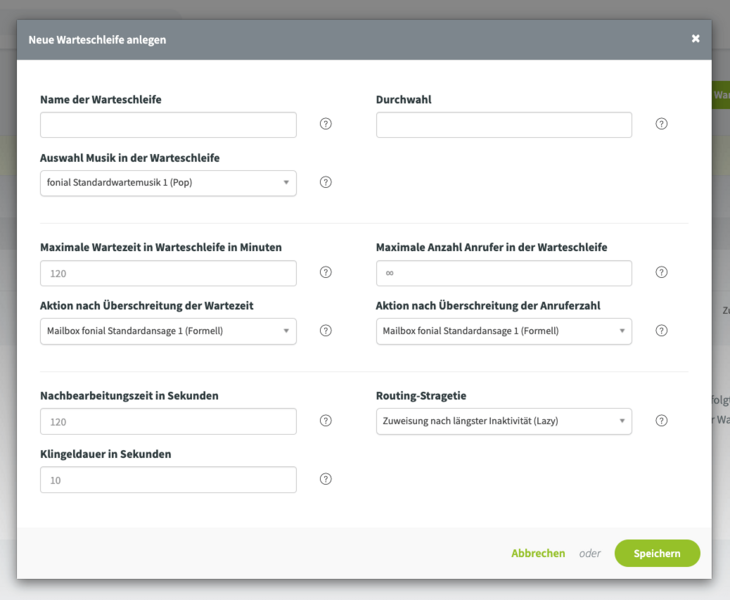Click help icon next to Klingeldauer field

325,479
